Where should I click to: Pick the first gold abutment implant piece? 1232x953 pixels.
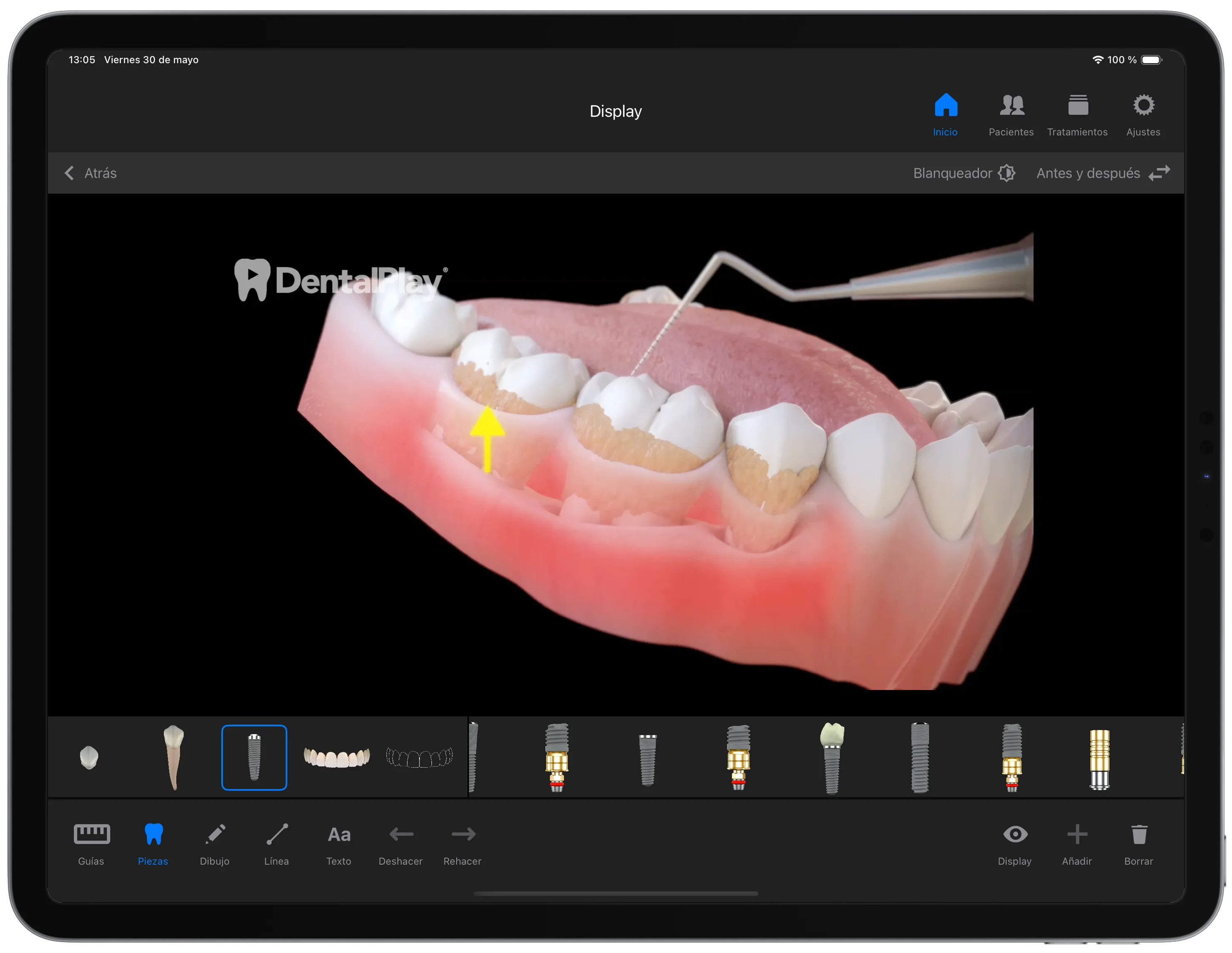point(557,757)
